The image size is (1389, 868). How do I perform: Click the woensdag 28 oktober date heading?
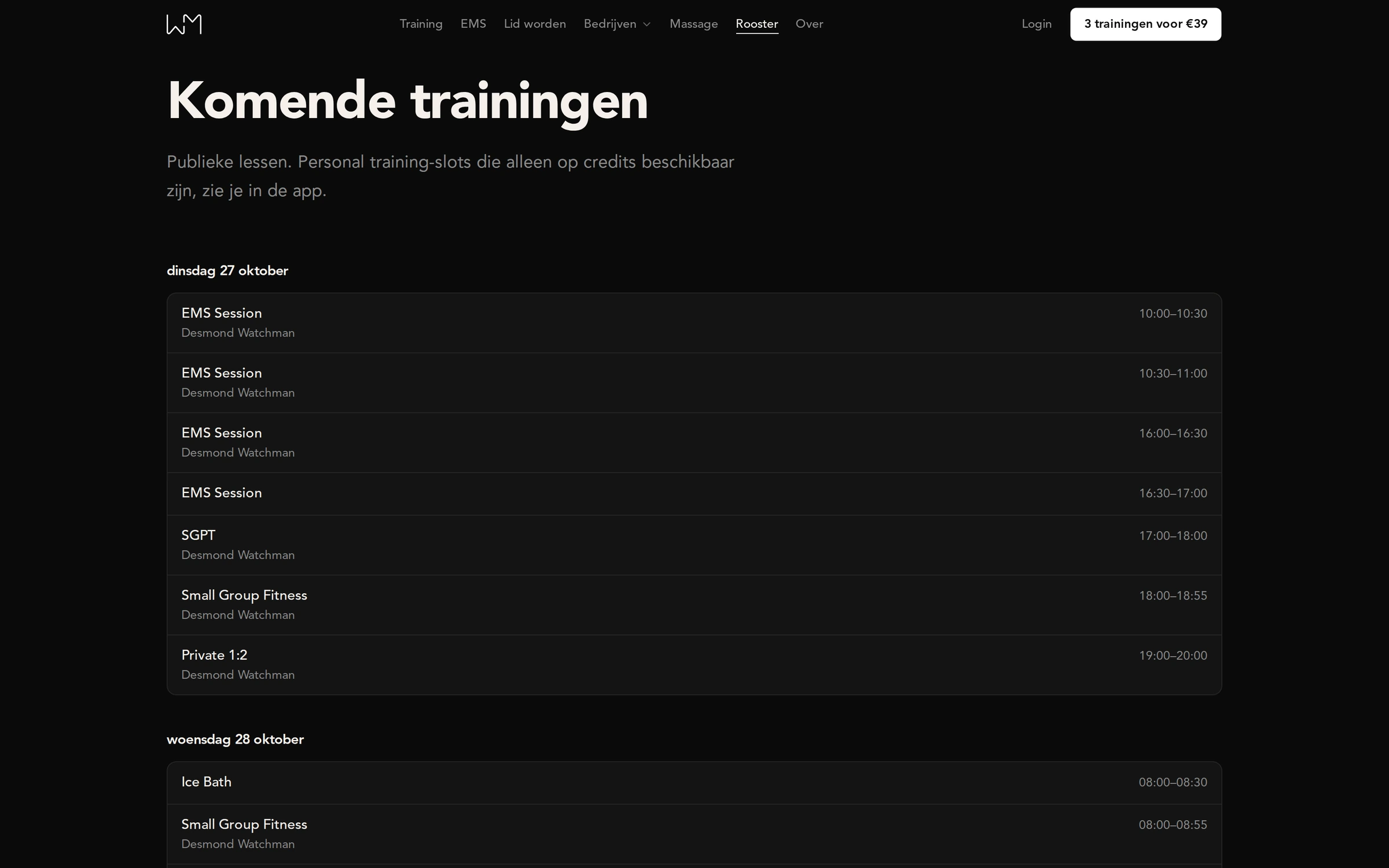click(235, 739)
